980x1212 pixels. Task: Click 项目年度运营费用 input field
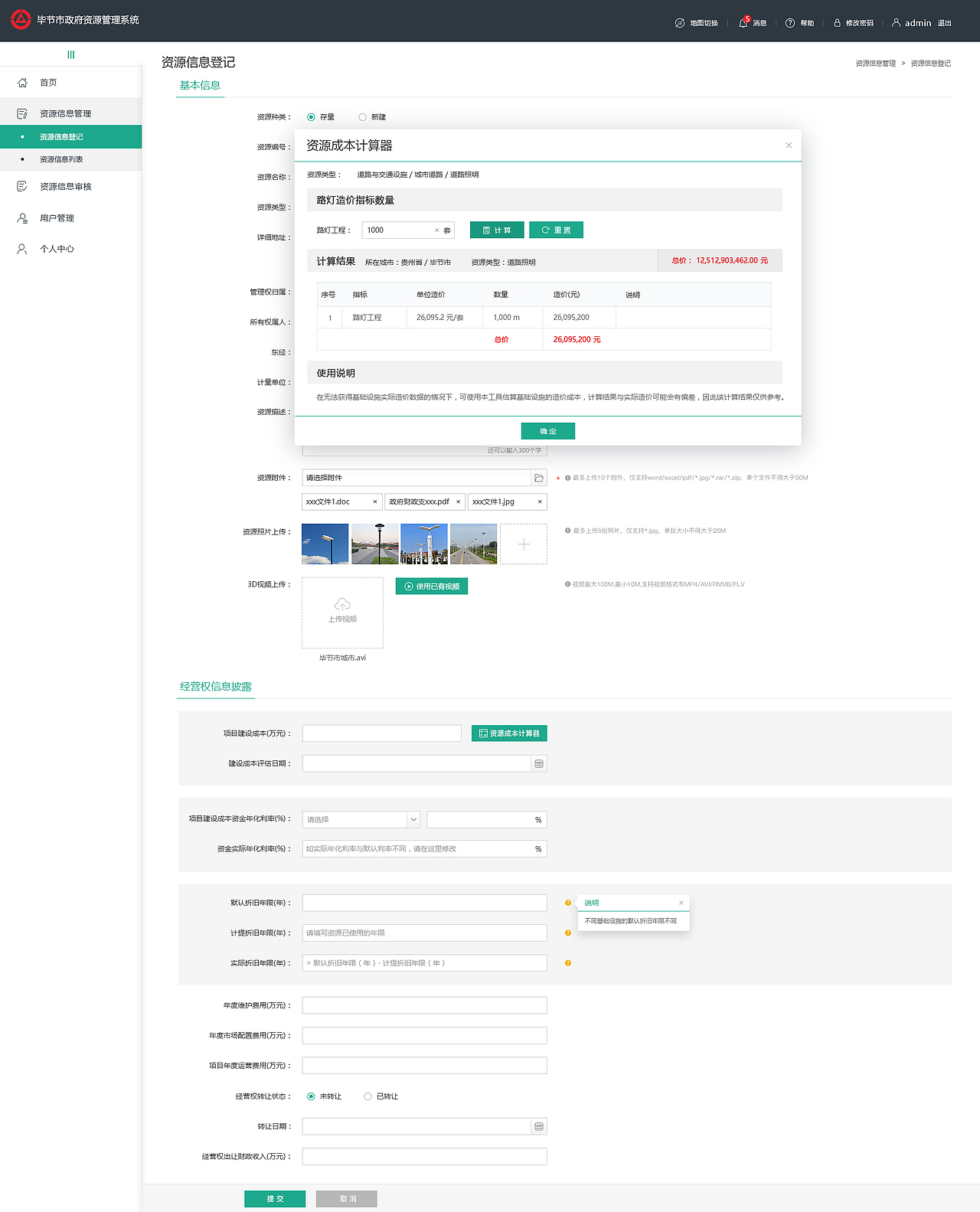click(425, 1066)
